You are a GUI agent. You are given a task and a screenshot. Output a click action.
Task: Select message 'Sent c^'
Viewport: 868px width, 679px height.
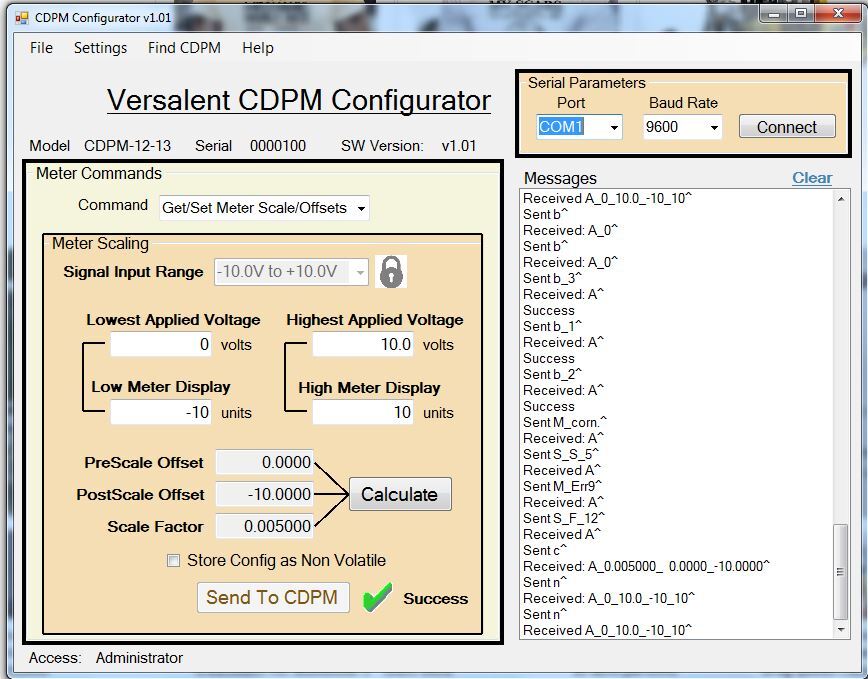coord(545,551)
